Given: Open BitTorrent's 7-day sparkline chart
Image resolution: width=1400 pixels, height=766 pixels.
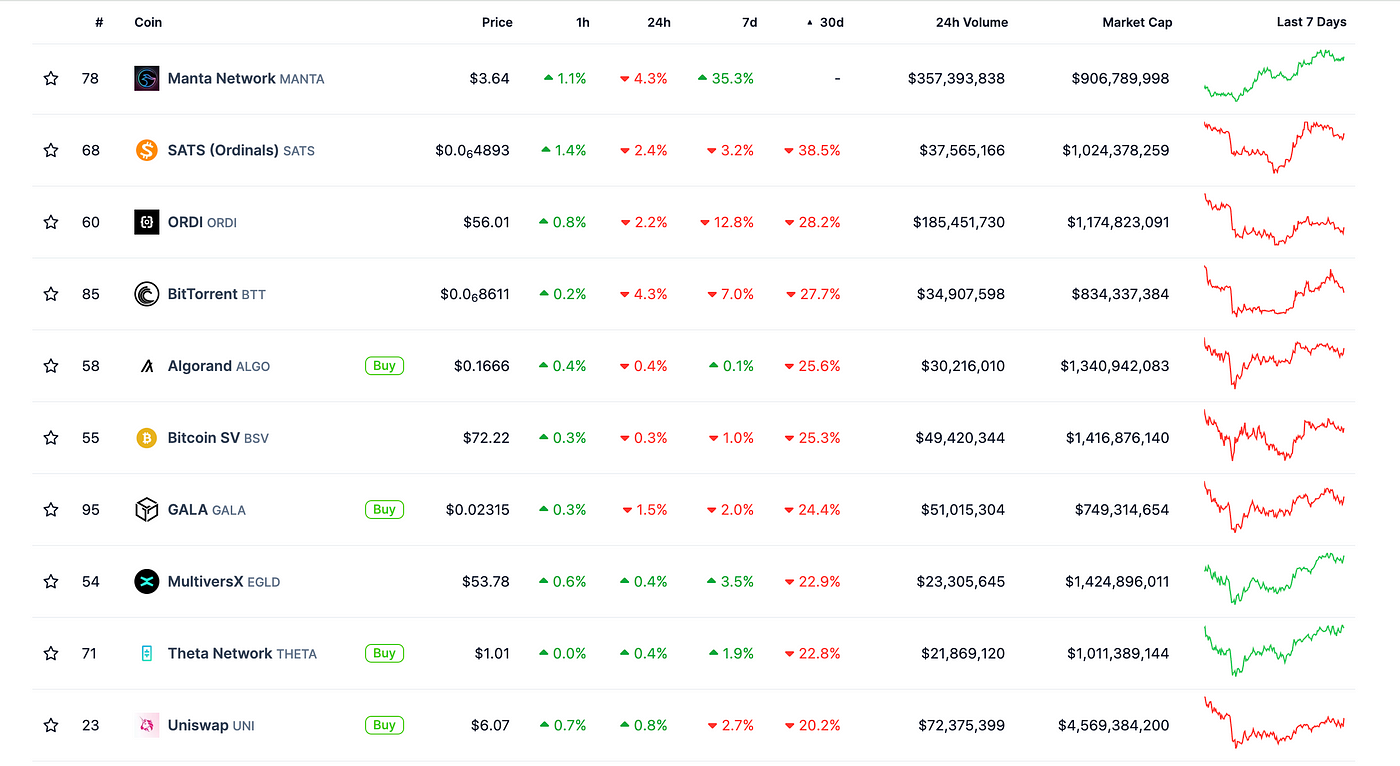Looking at the screenshot, I should point(1274,291).
